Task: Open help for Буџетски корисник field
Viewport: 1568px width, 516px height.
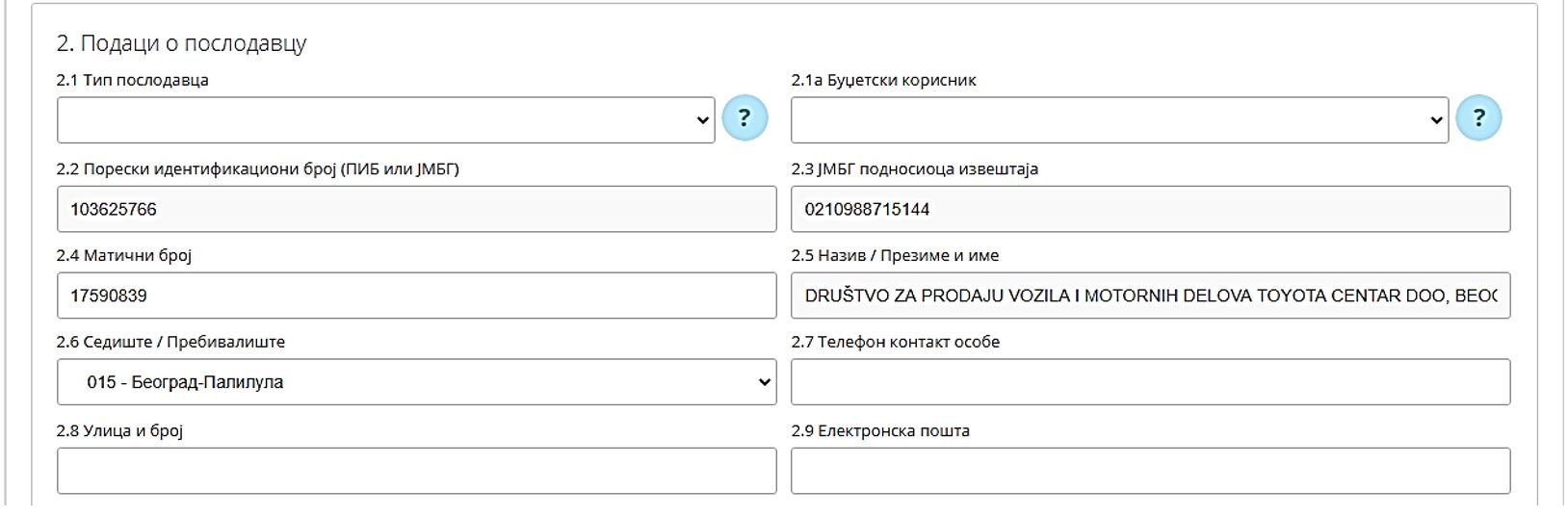Action: (1478, 118)
